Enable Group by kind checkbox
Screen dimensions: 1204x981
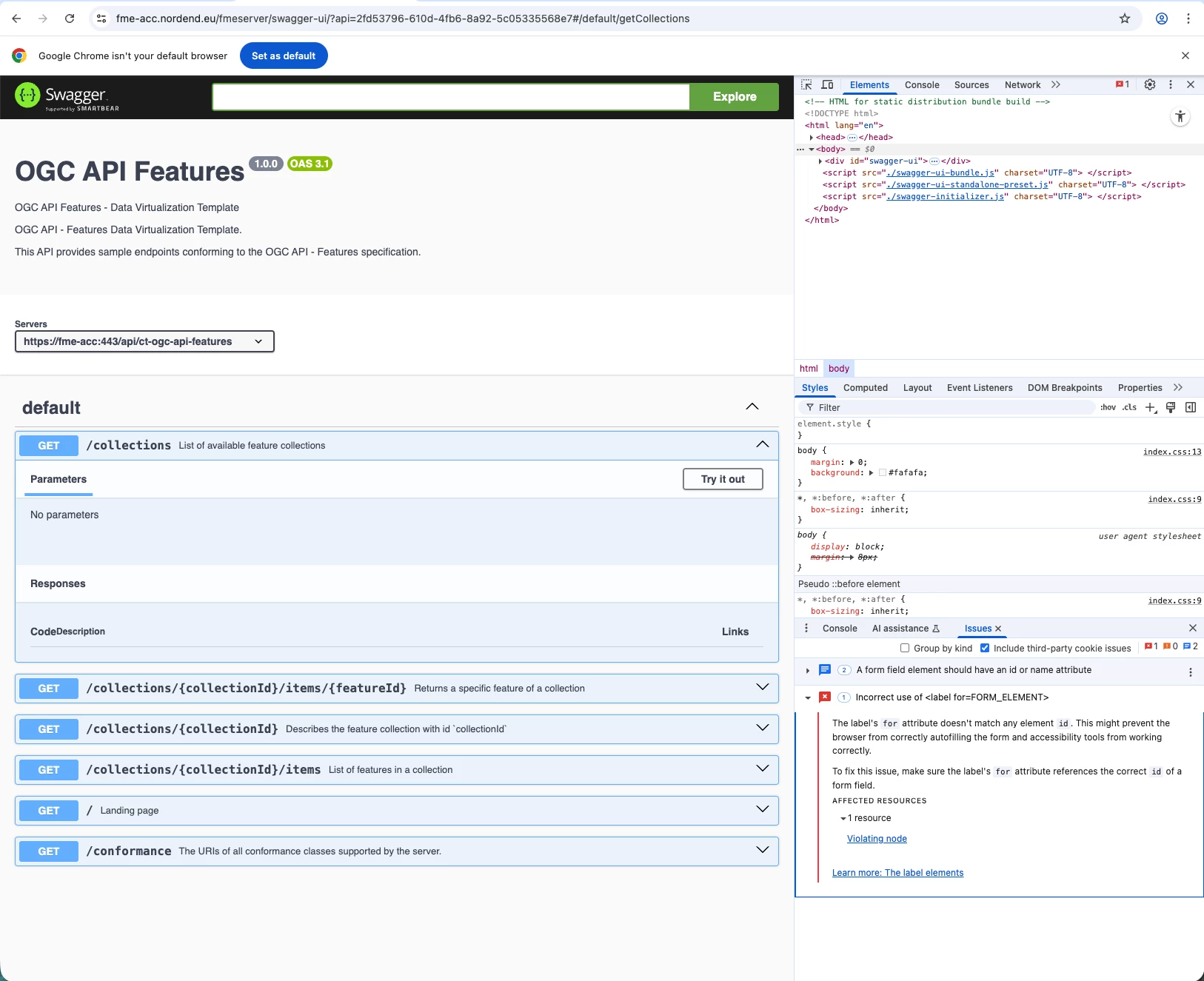coord(905,648)
